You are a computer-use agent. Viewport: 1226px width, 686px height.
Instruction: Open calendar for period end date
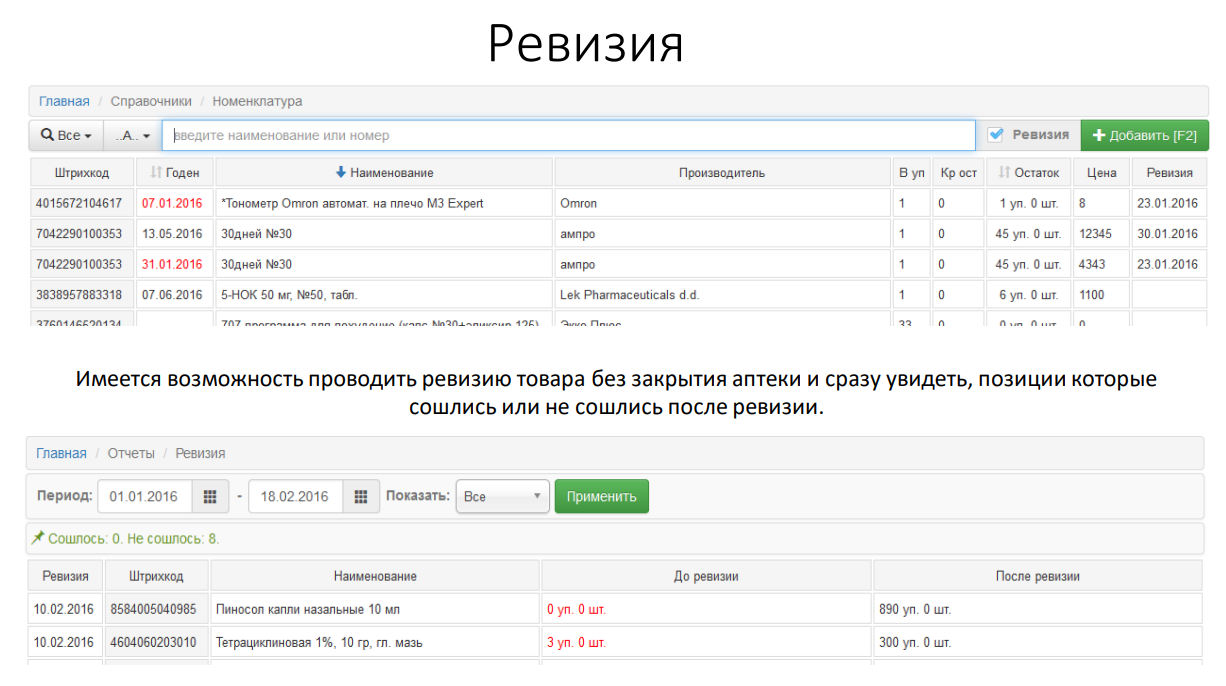(361, 497)
